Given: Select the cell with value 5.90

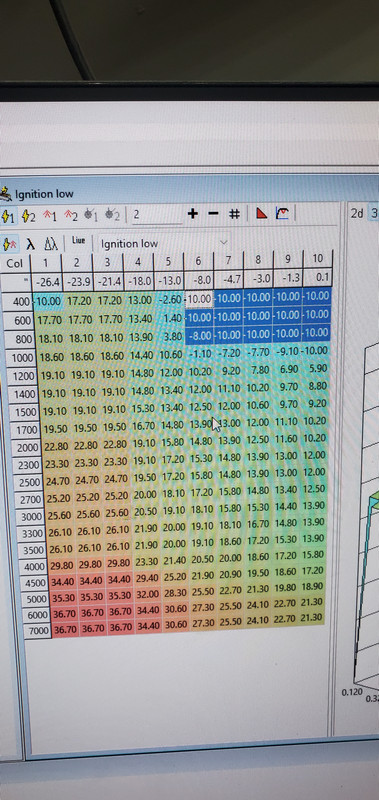Looking at the screenshot, I should point(317,369).
